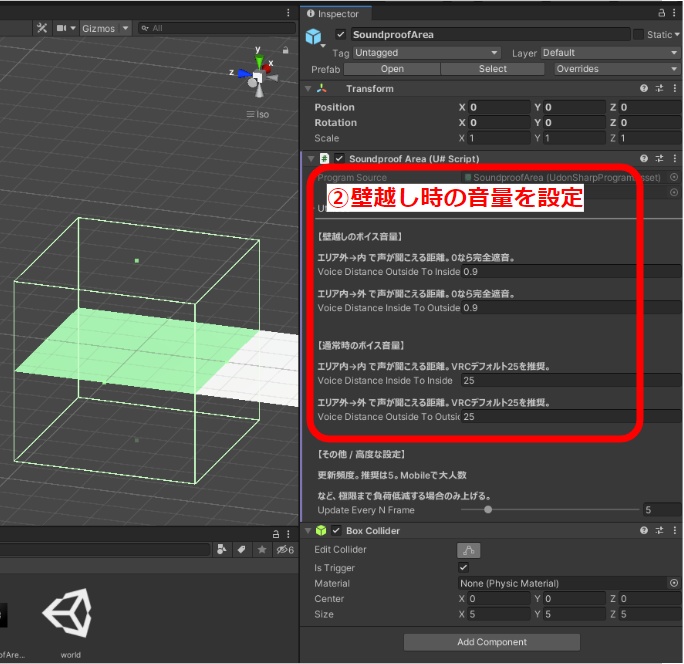Open Transform component help icon

(x=644, y=88)
